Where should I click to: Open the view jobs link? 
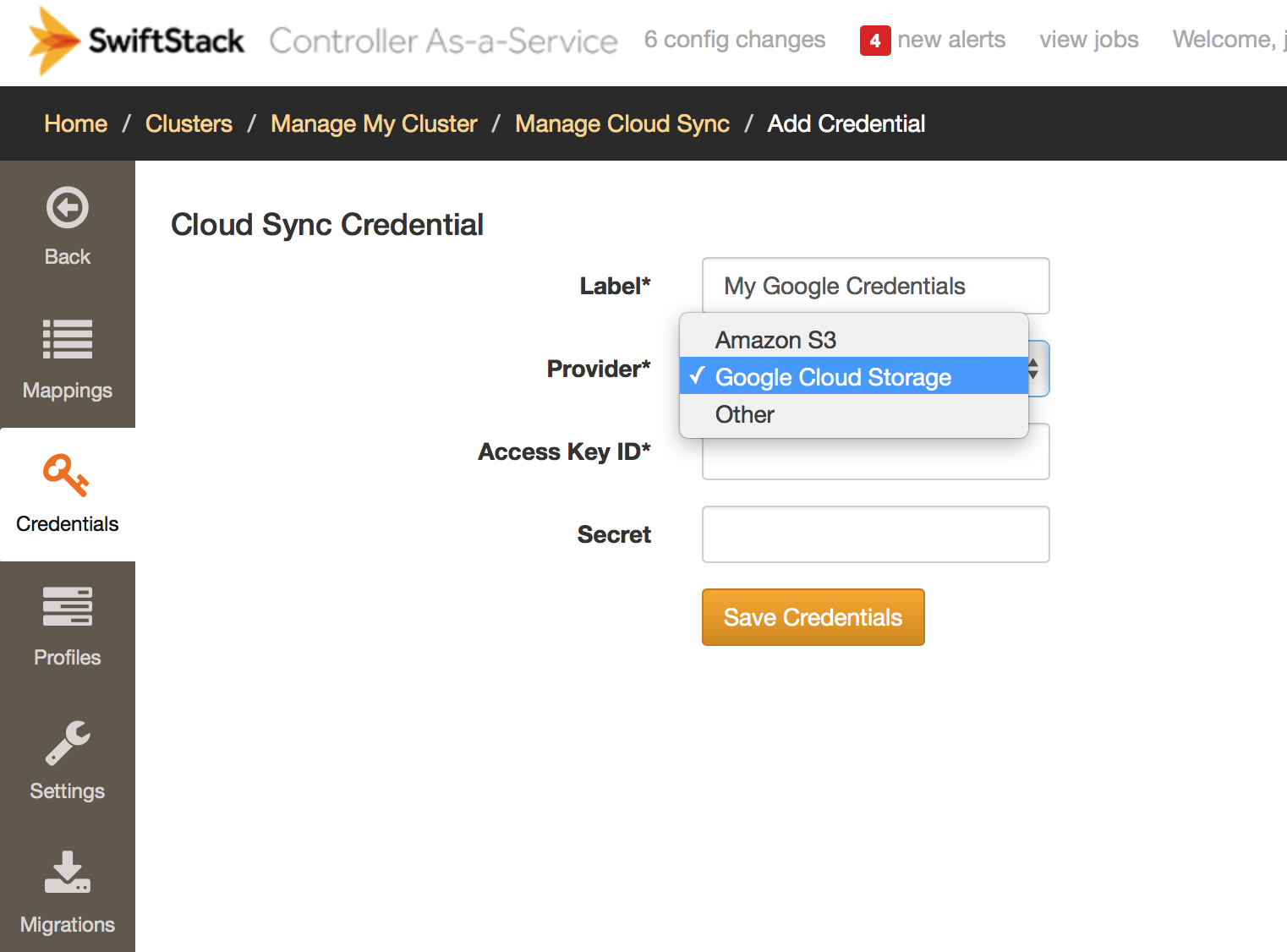1089,40
